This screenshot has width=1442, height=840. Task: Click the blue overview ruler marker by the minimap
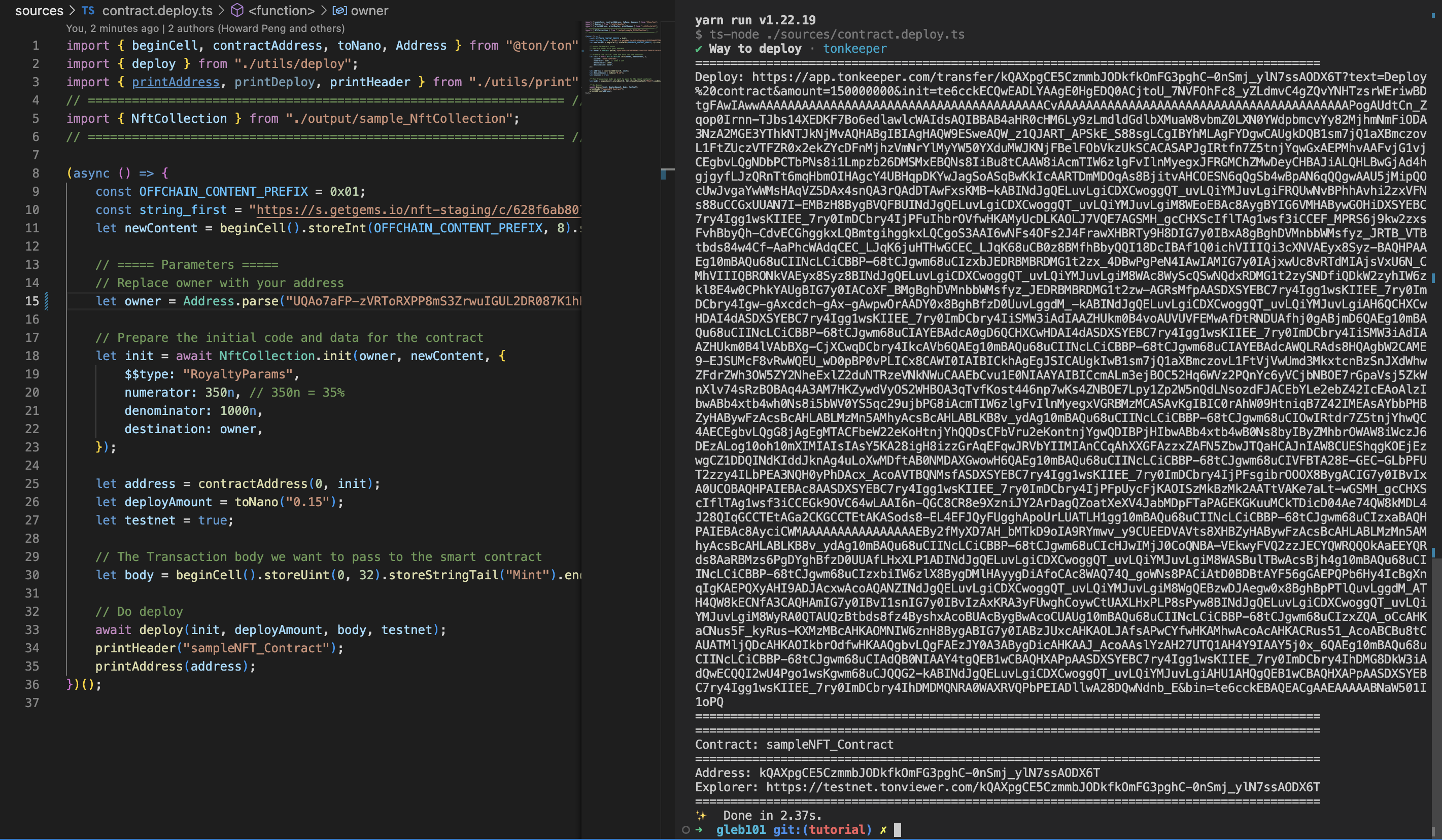pos(664,174)
